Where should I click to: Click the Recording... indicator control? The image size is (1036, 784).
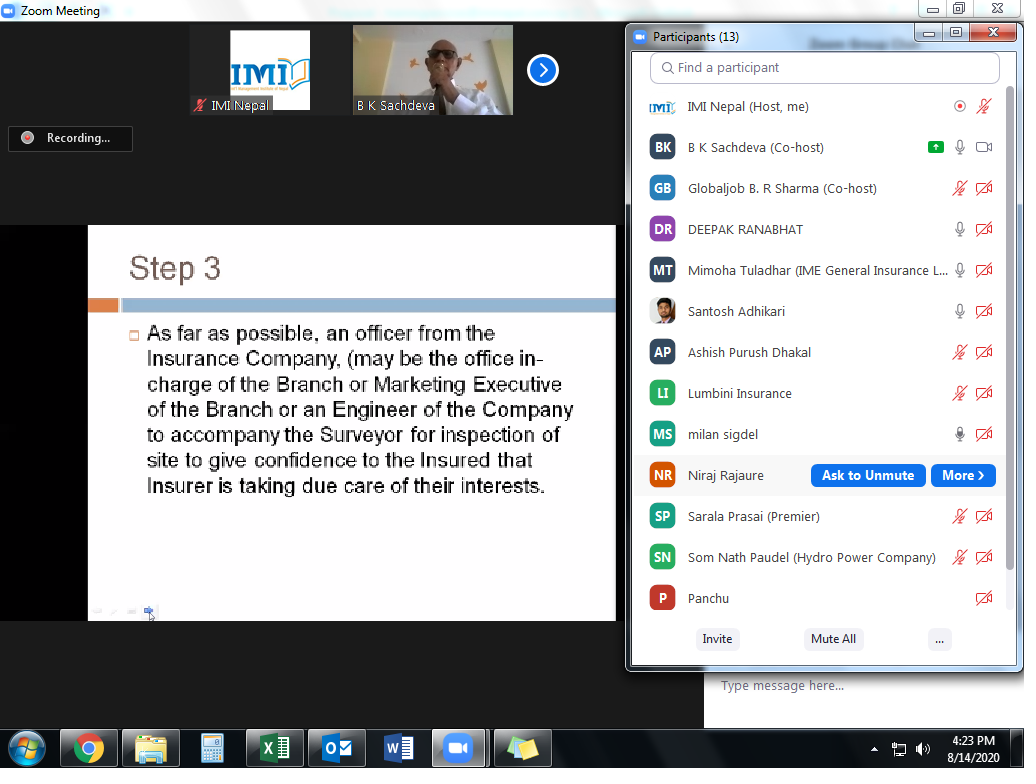pos(70,139)
